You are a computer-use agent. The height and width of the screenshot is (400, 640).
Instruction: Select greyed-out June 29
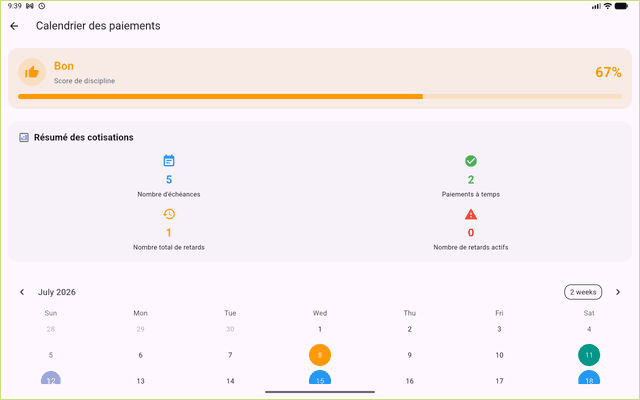pos(140,329)
